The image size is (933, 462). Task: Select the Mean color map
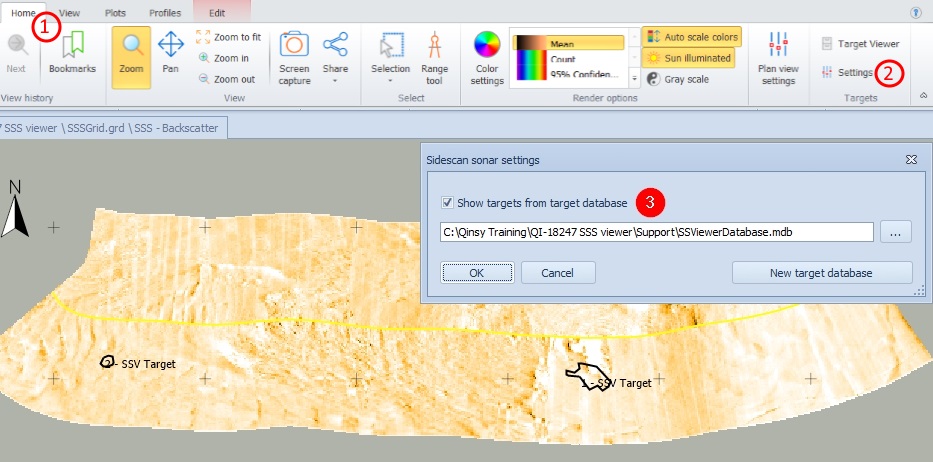pyautogui.click(x=568, y=43)
